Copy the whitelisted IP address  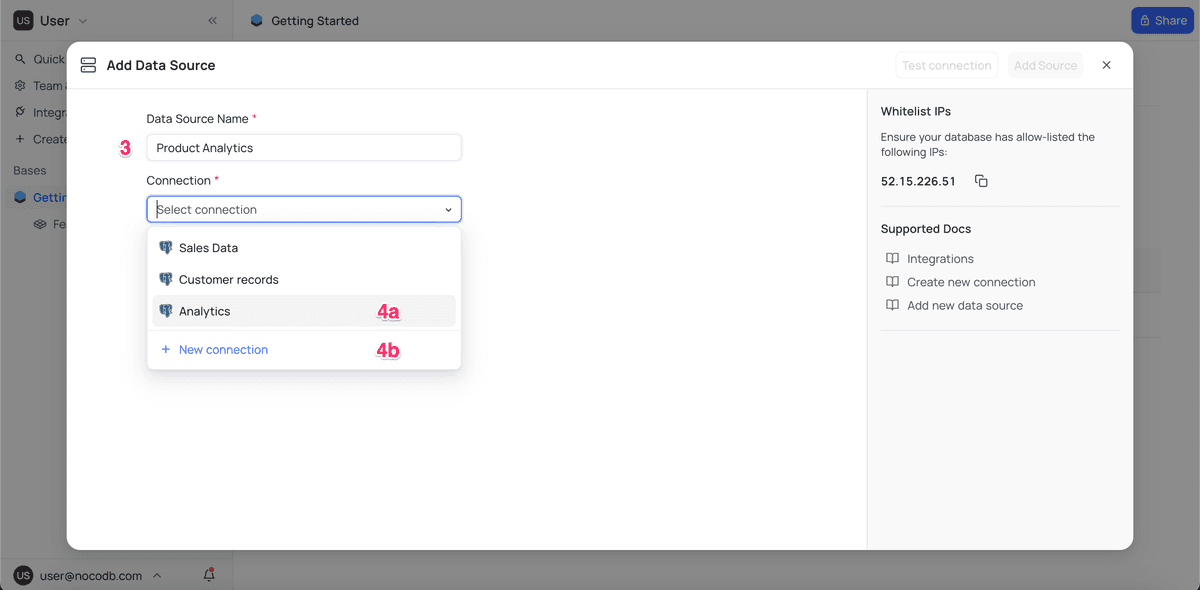(980, 181)
